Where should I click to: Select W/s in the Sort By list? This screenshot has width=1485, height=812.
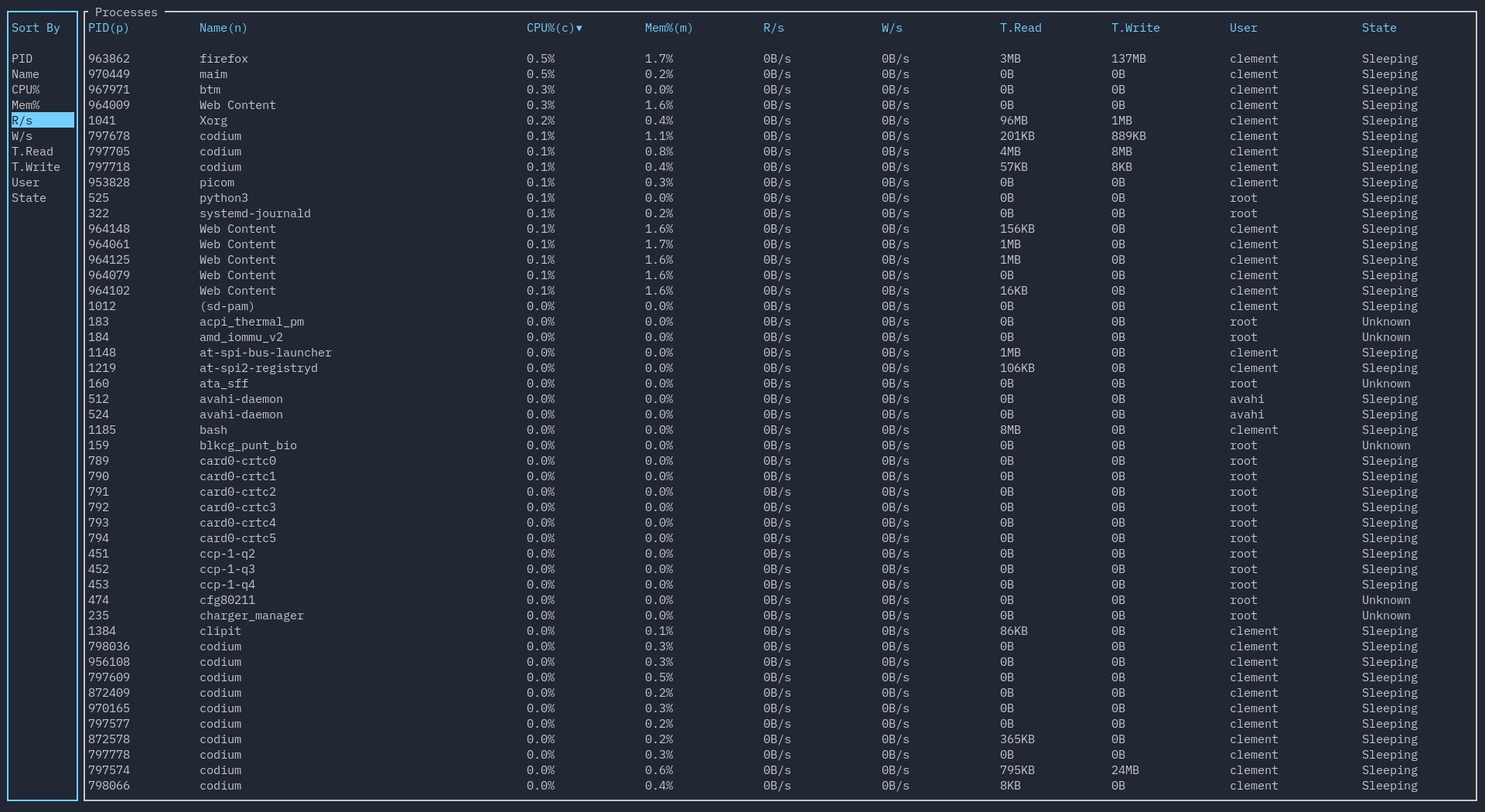tap(22, 136)
